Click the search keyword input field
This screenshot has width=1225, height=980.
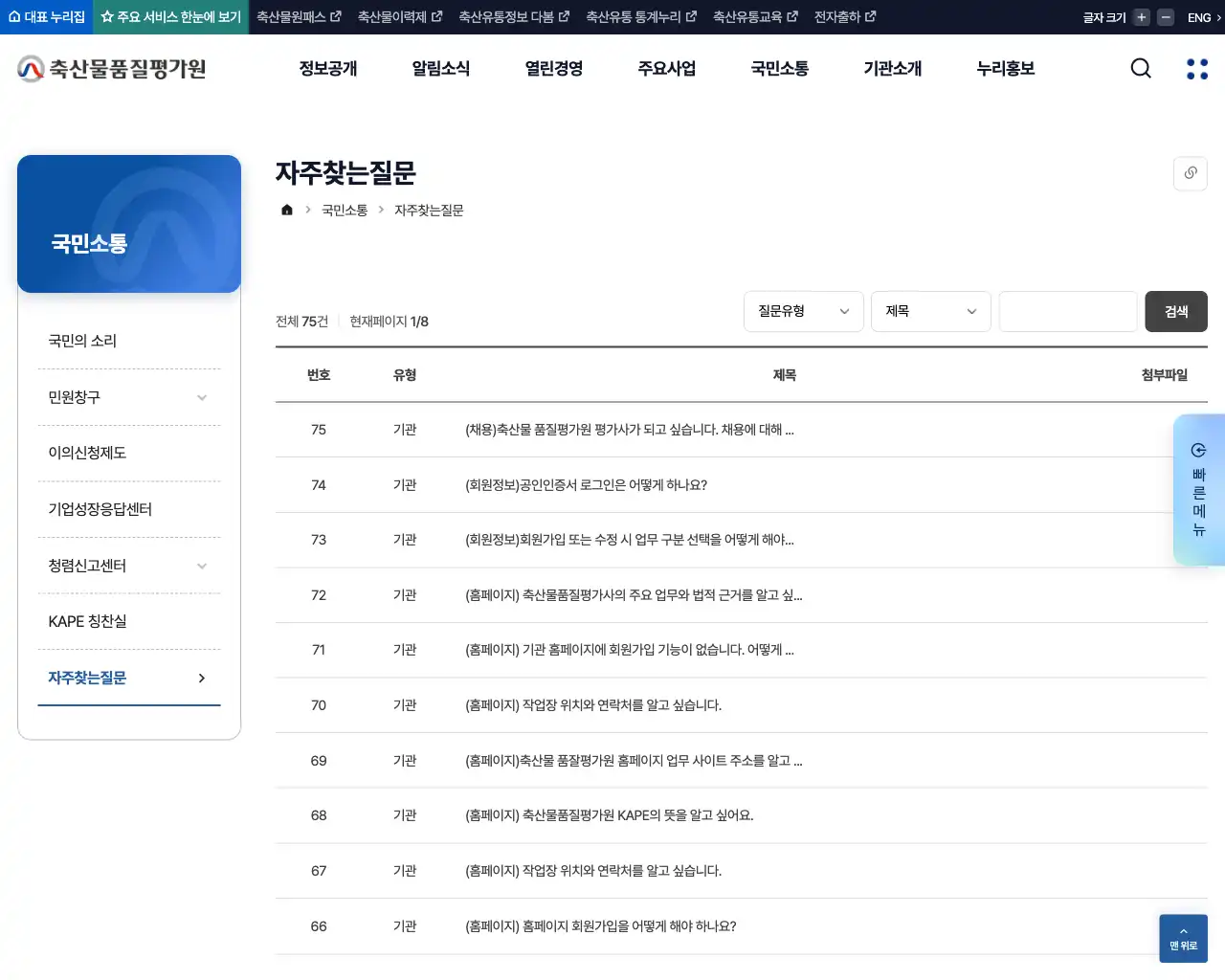1068,311
